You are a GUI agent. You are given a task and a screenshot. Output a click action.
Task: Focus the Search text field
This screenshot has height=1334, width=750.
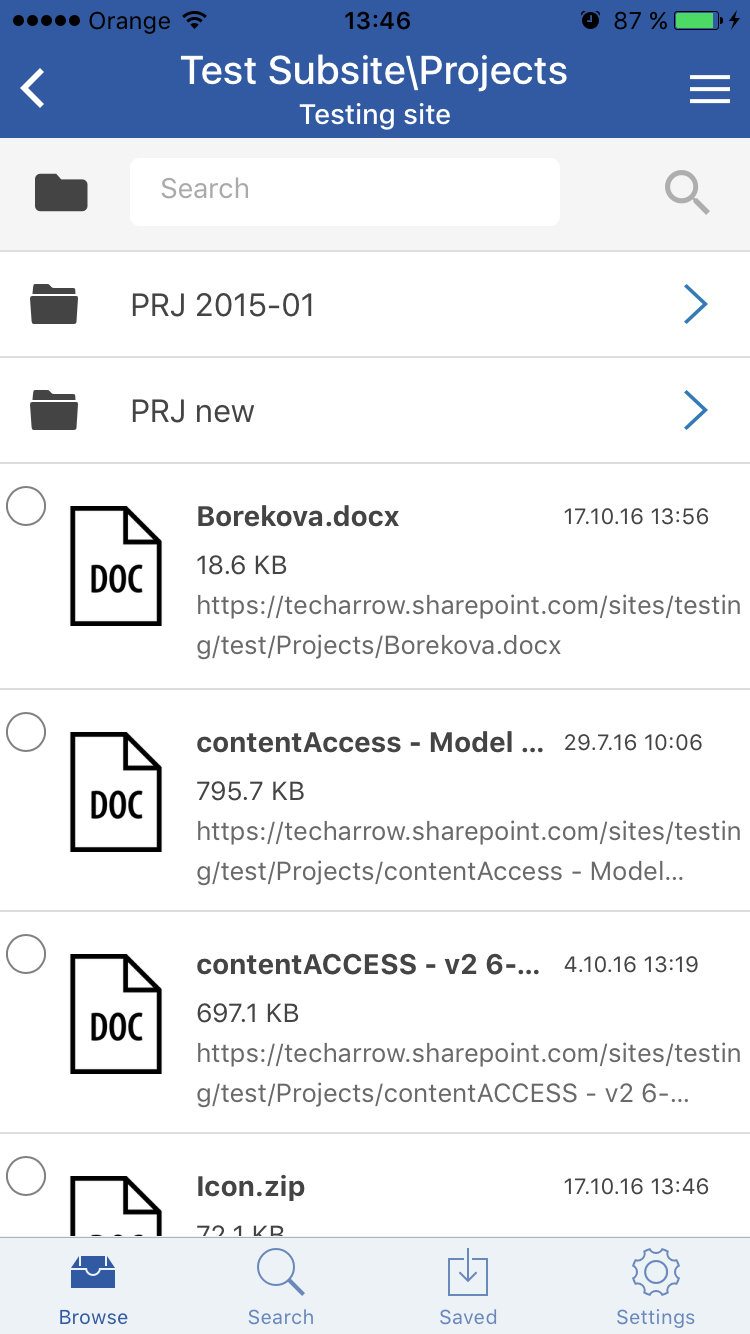click(x=345, y=192)
